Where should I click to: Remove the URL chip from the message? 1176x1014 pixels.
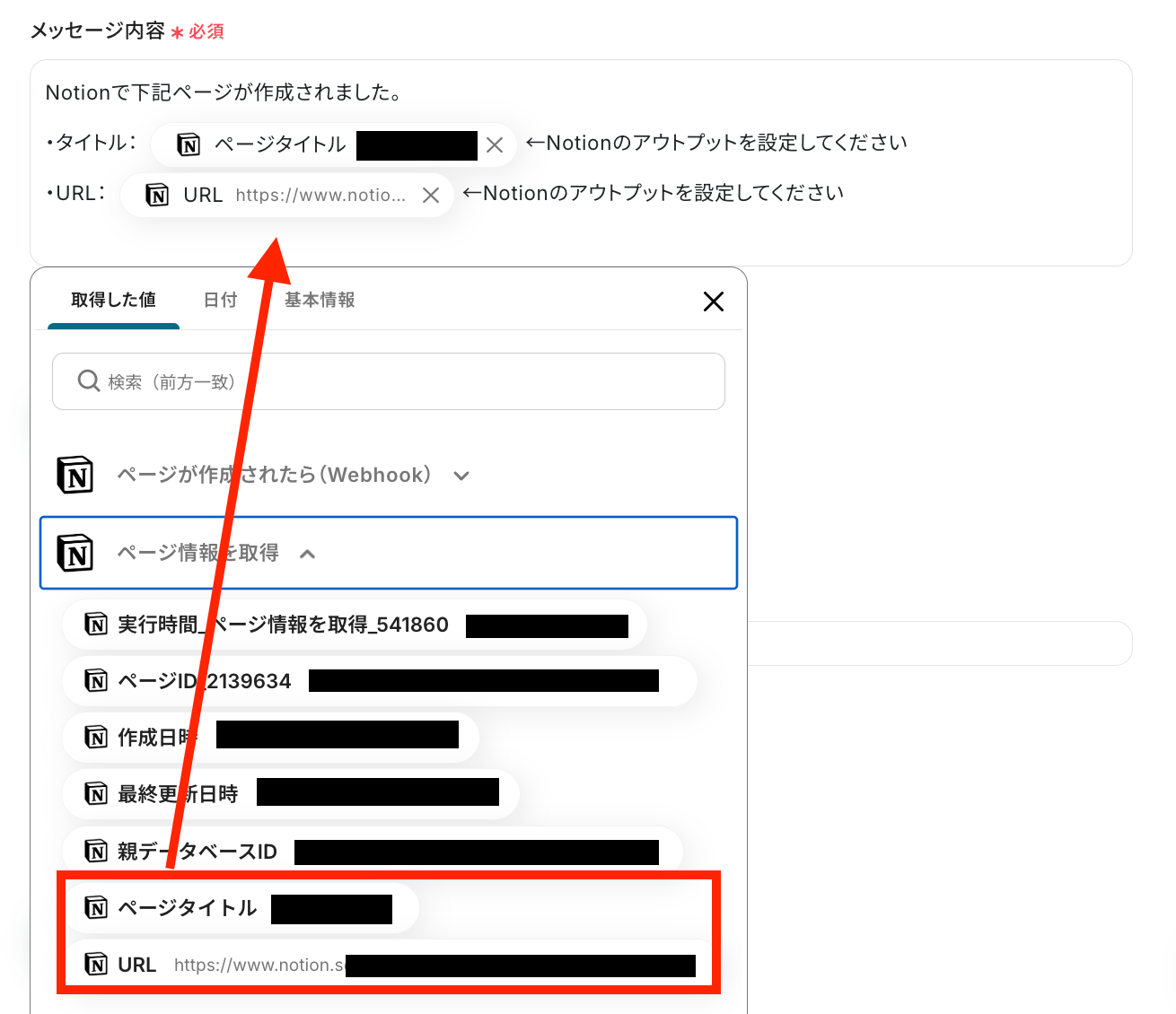431,196
